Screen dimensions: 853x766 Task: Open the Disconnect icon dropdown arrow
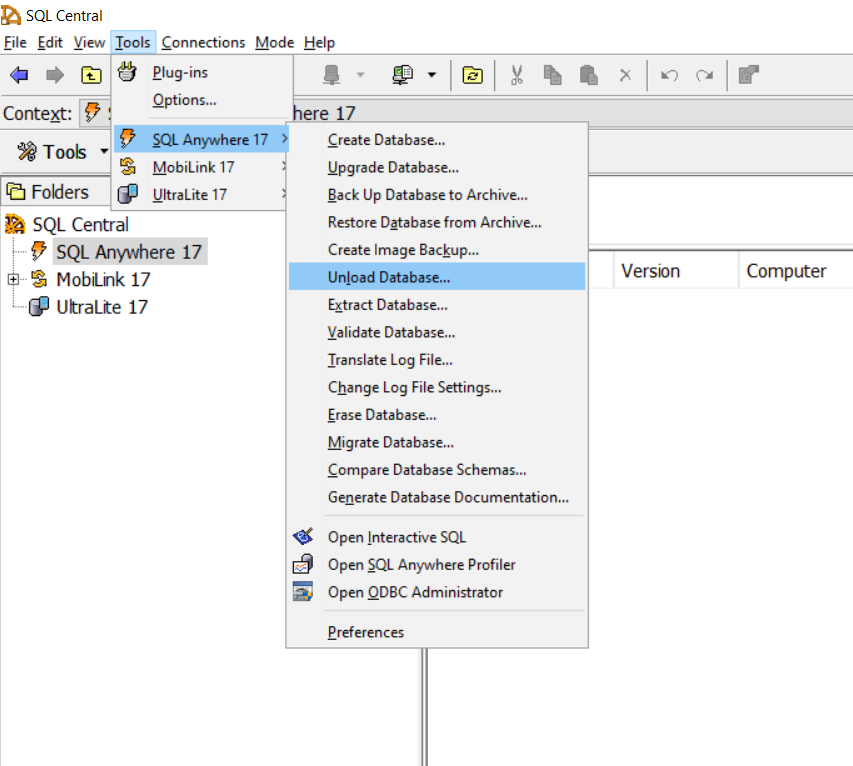coord(432,75)
